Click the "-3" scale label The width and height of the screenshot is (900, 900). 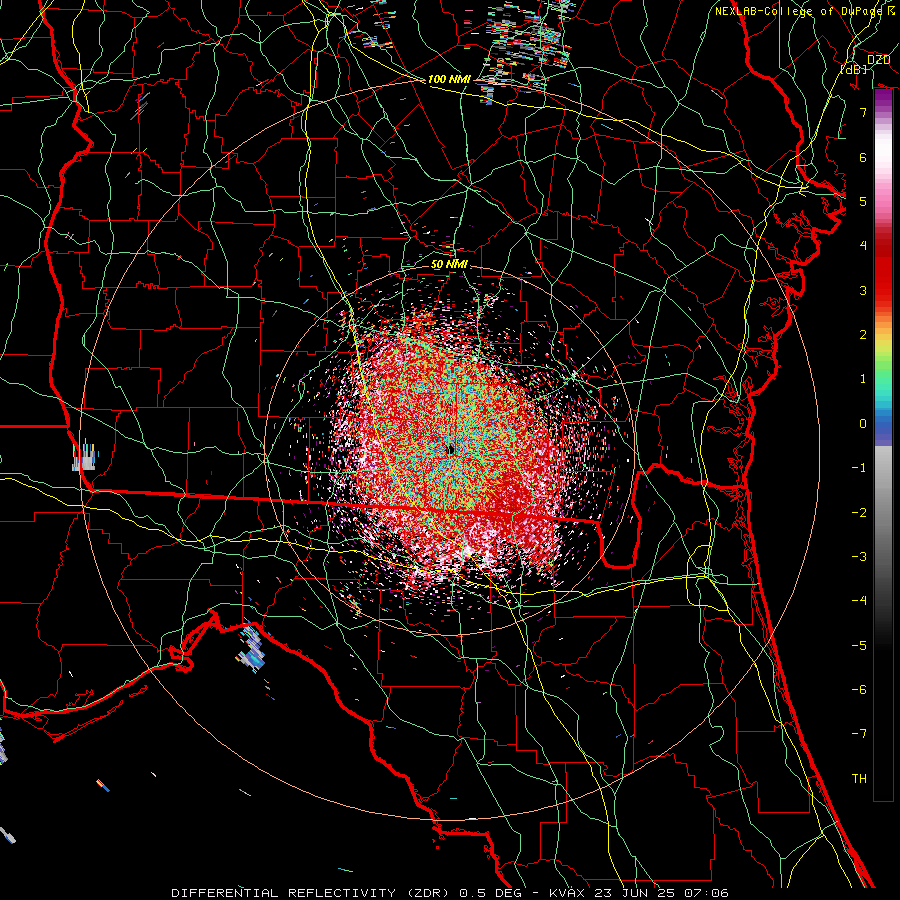(x=859, y=557)
